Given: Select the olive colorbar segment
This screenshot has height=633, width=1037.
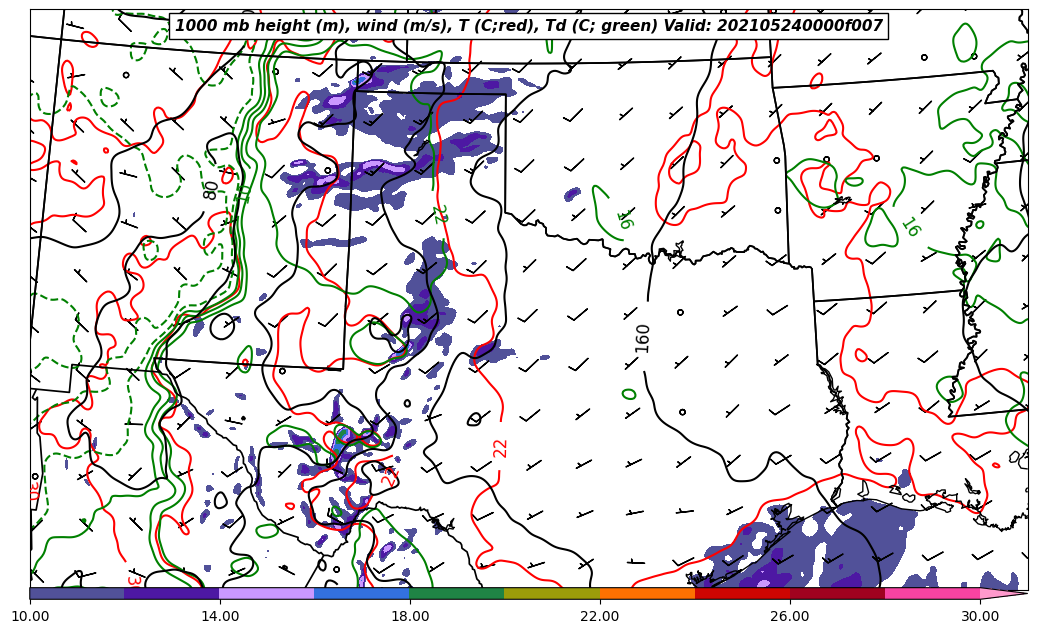Looking at the screenshot, I should [551, 593].
